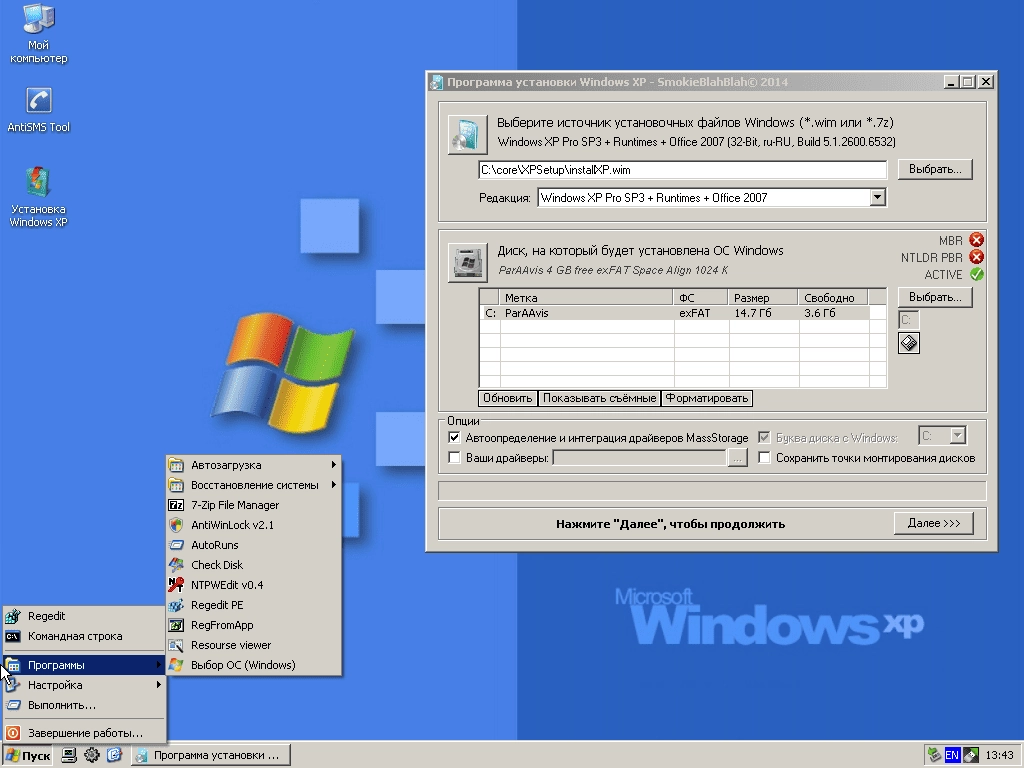The width and height of the screenshot is (1024, 768).
Task: Click the 13:43 taskbar clock
Action: 999,756
